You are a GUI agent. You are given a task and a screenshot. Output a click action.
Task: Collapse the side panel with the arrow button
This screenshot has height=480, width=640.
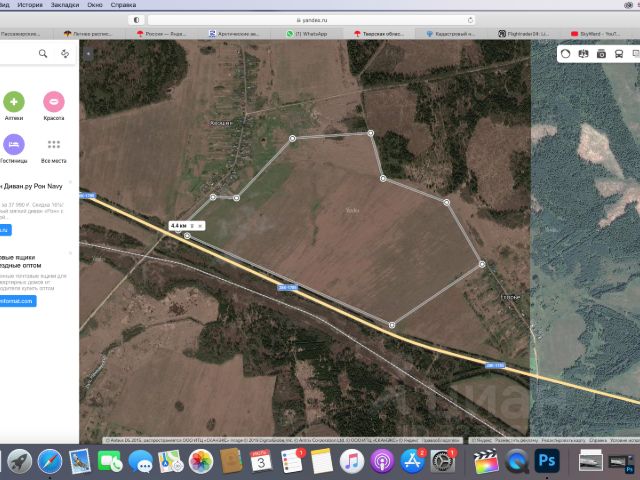(88, 53)
